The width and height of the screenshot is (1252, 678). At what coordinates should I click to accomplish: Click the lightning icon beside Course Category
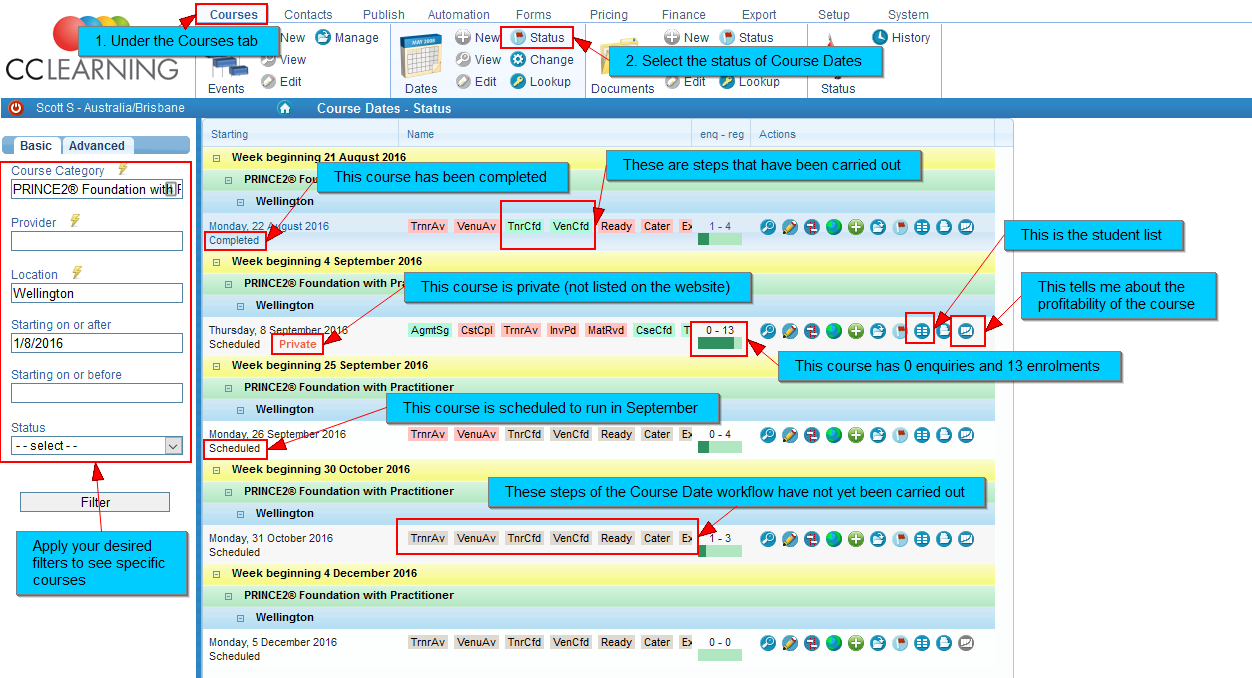click(123, 170)
